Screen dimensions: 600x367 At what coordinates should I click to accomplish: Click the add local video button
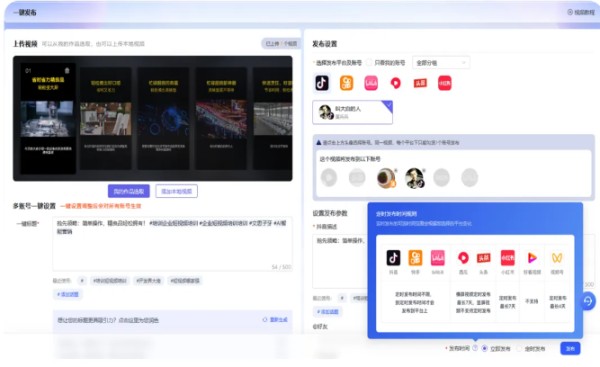[176, 191]
